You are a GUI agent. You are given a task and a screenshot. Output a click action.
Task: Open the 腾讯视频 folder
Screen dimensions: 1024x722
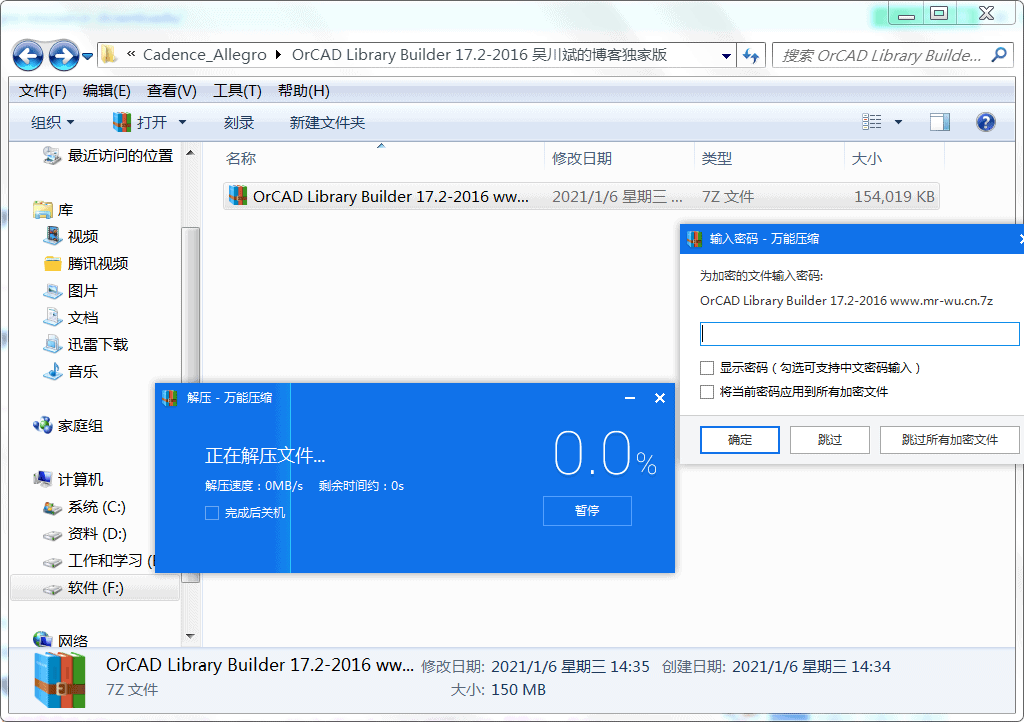point(86,264)
